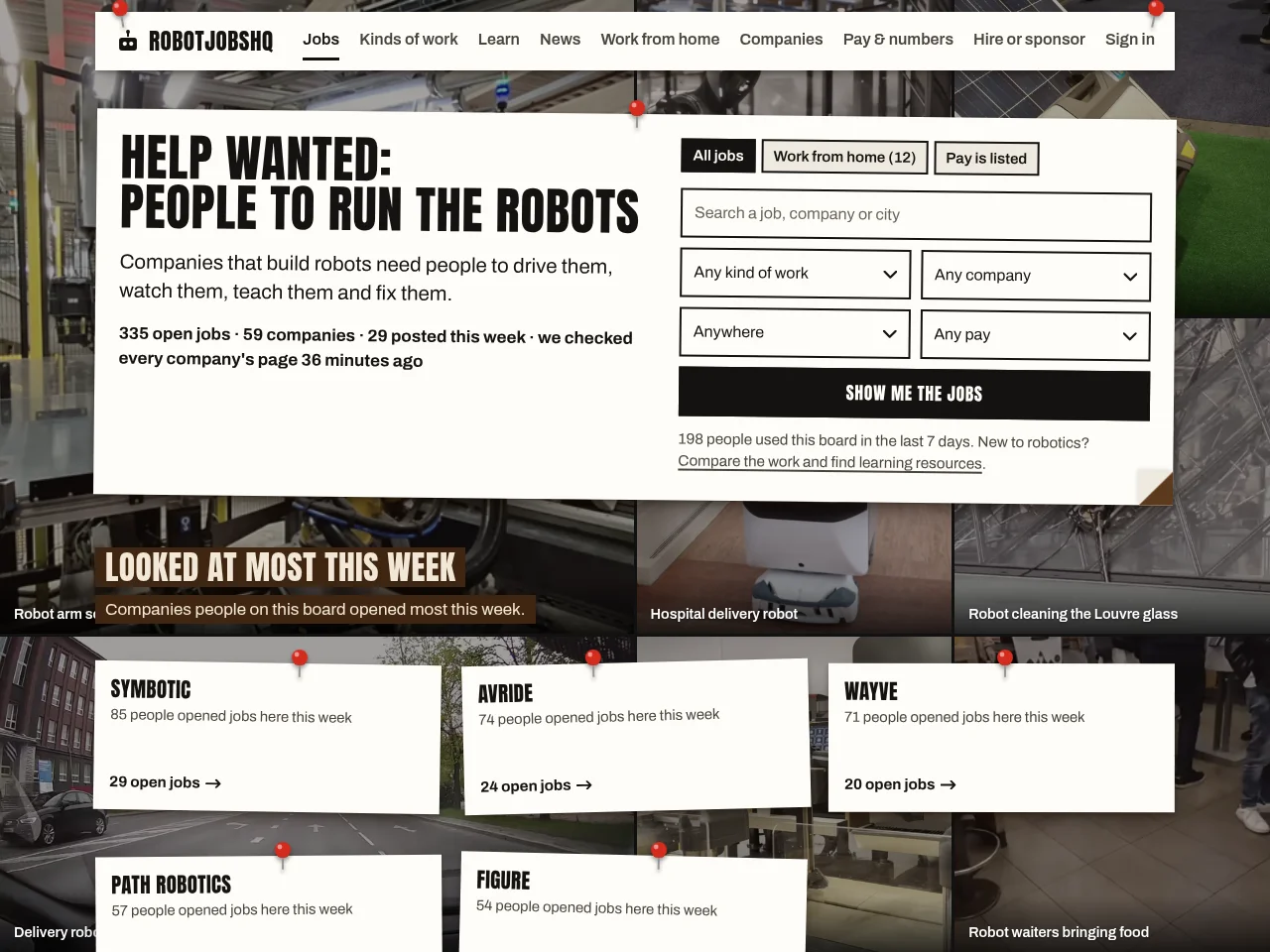Screen dimensions: 1270x952
Task: Open the News section
Action: click(560, 39)
